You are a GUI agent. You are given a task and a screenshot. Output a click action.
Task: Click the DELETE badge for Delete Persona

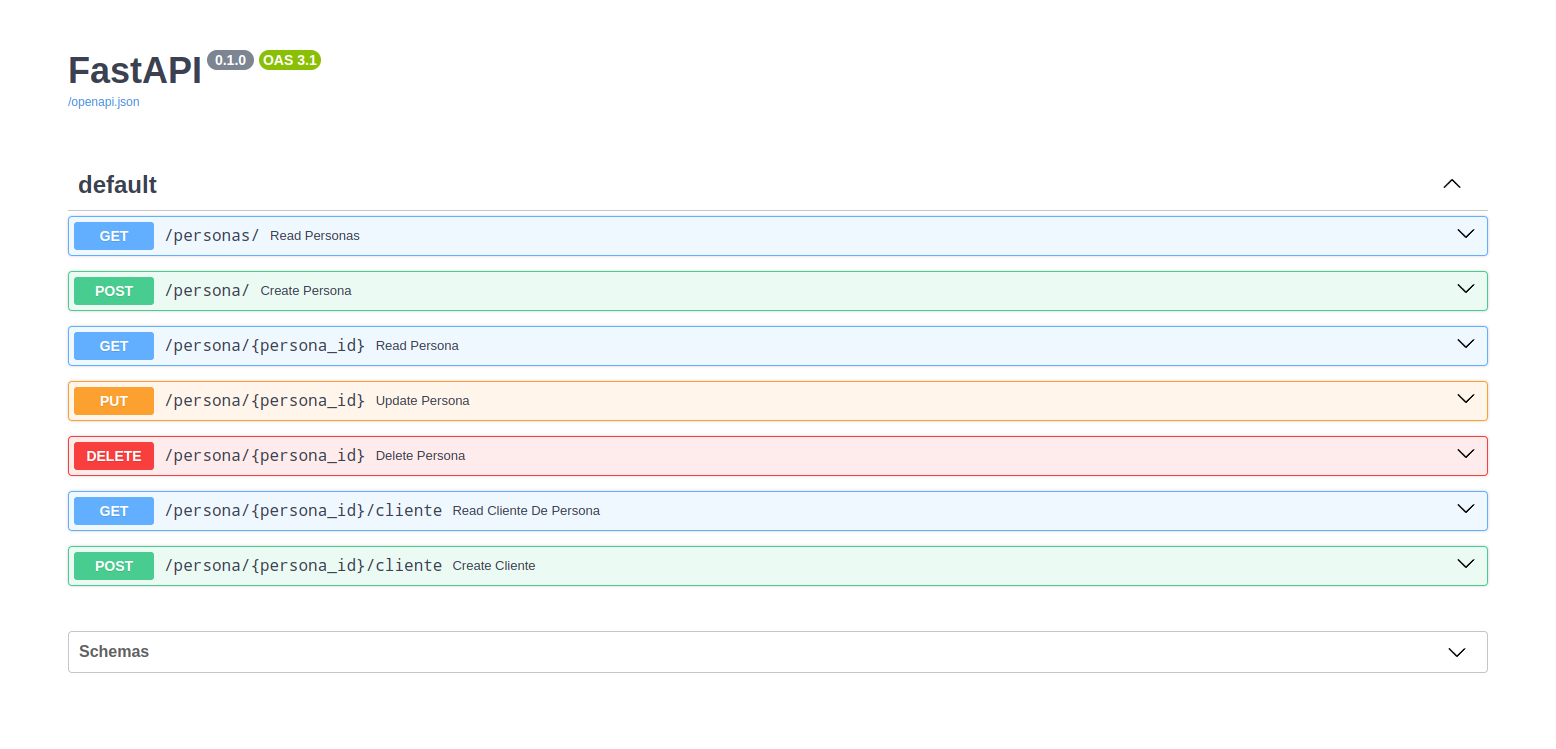(x=114, y=456)
